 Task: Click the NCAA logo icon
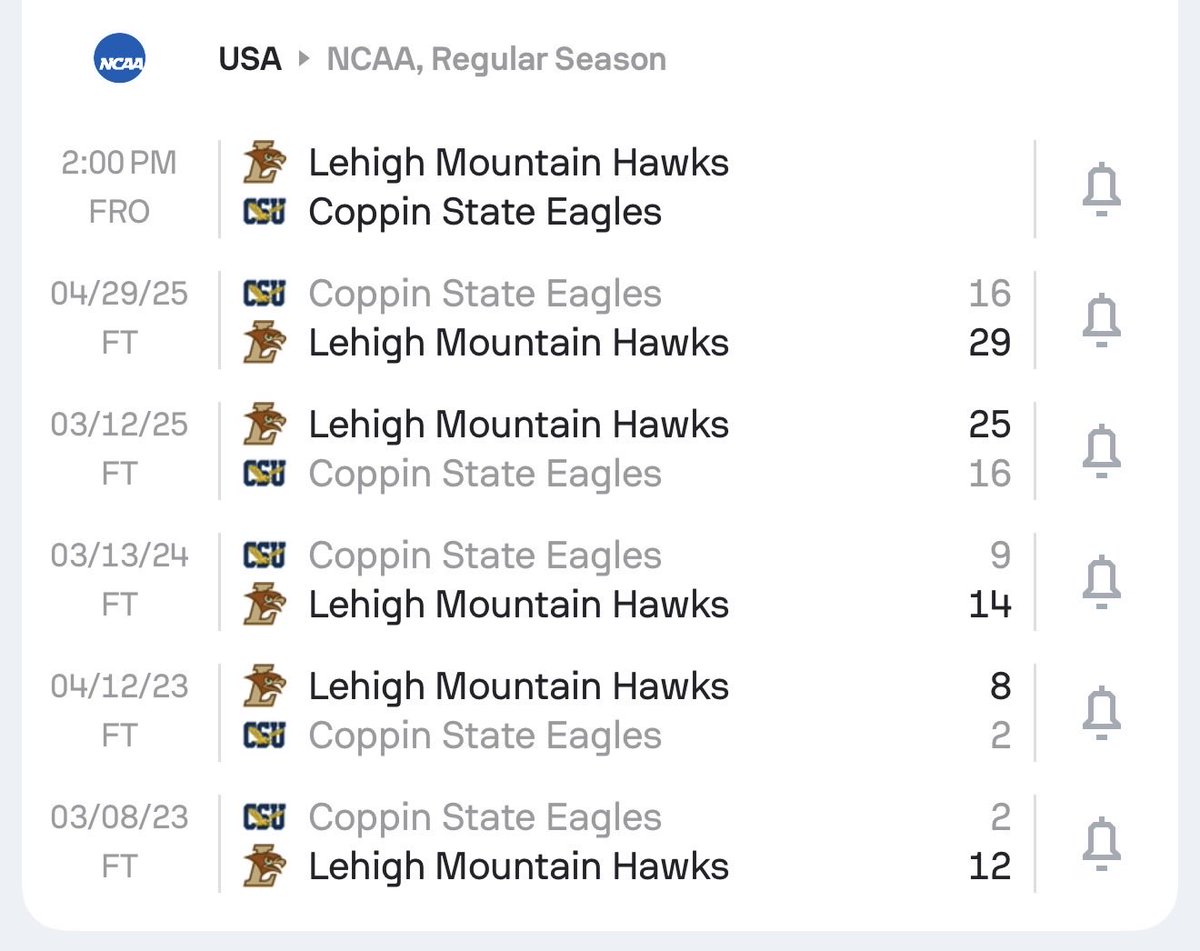tap(119, 59)
